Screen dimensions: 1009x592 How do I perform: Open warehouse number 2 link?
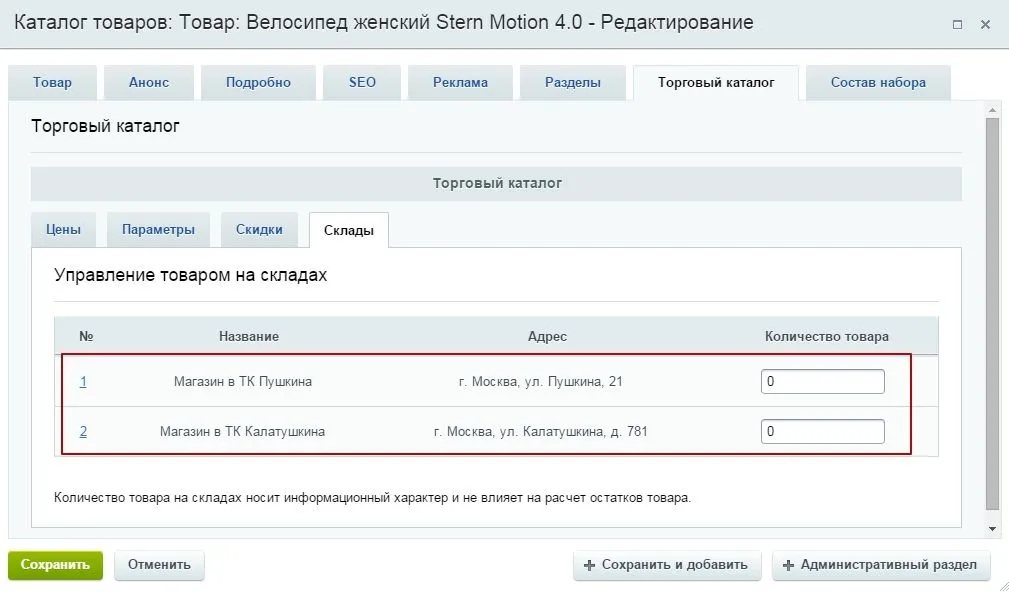83,432
